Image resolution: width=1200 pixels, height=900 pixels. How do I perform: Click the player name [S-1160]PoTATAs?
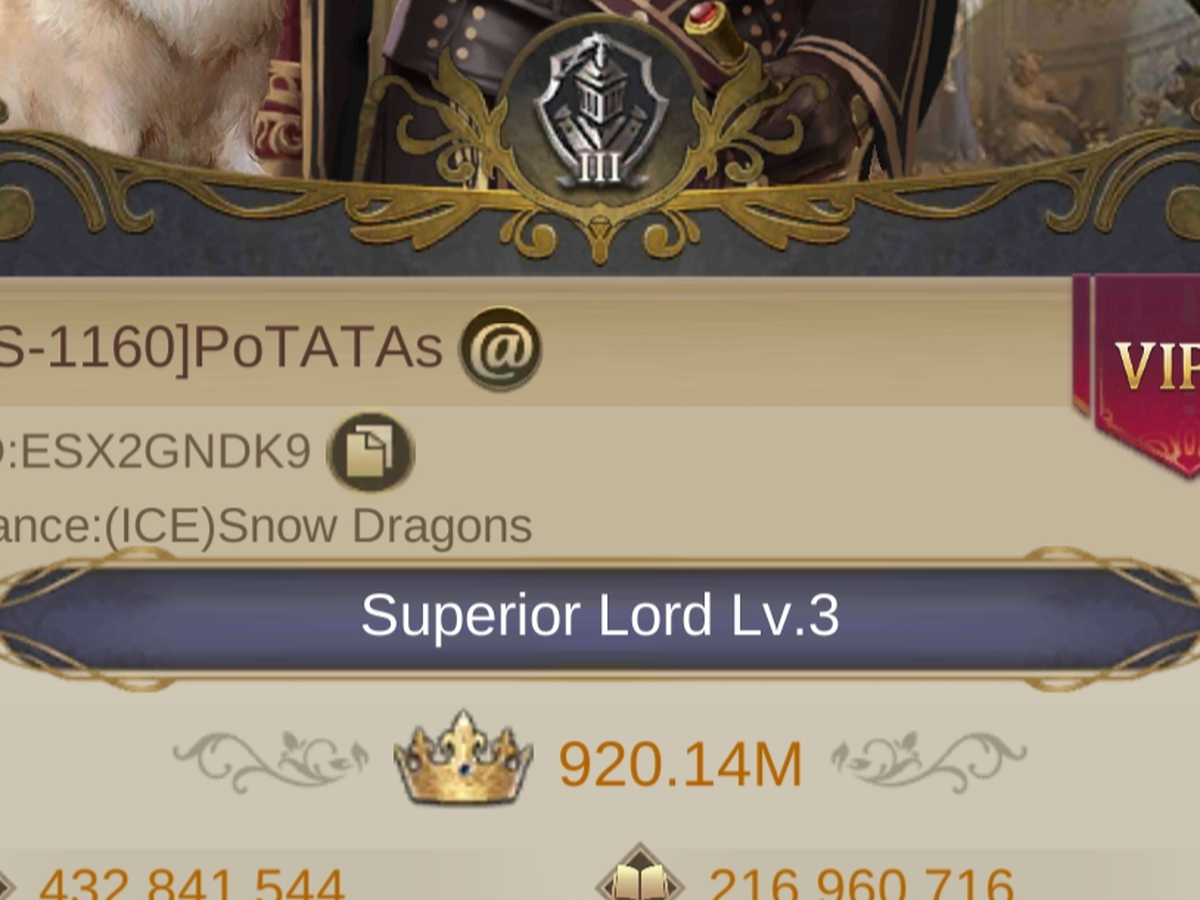[x=221, y=349]
